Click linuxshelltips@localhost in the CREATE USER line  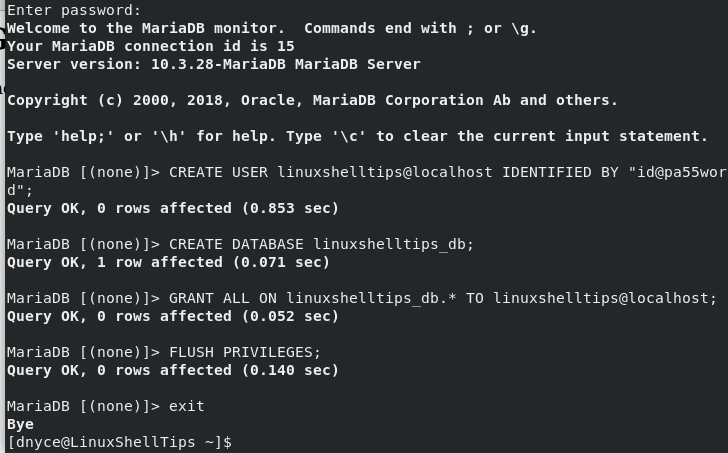point(384,172)
